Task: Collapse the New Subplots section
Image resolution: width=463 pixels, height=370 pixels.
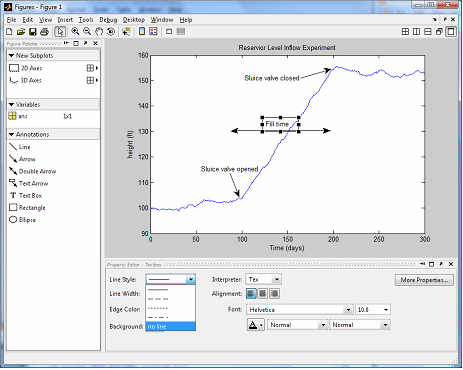Action: point(11,56)
